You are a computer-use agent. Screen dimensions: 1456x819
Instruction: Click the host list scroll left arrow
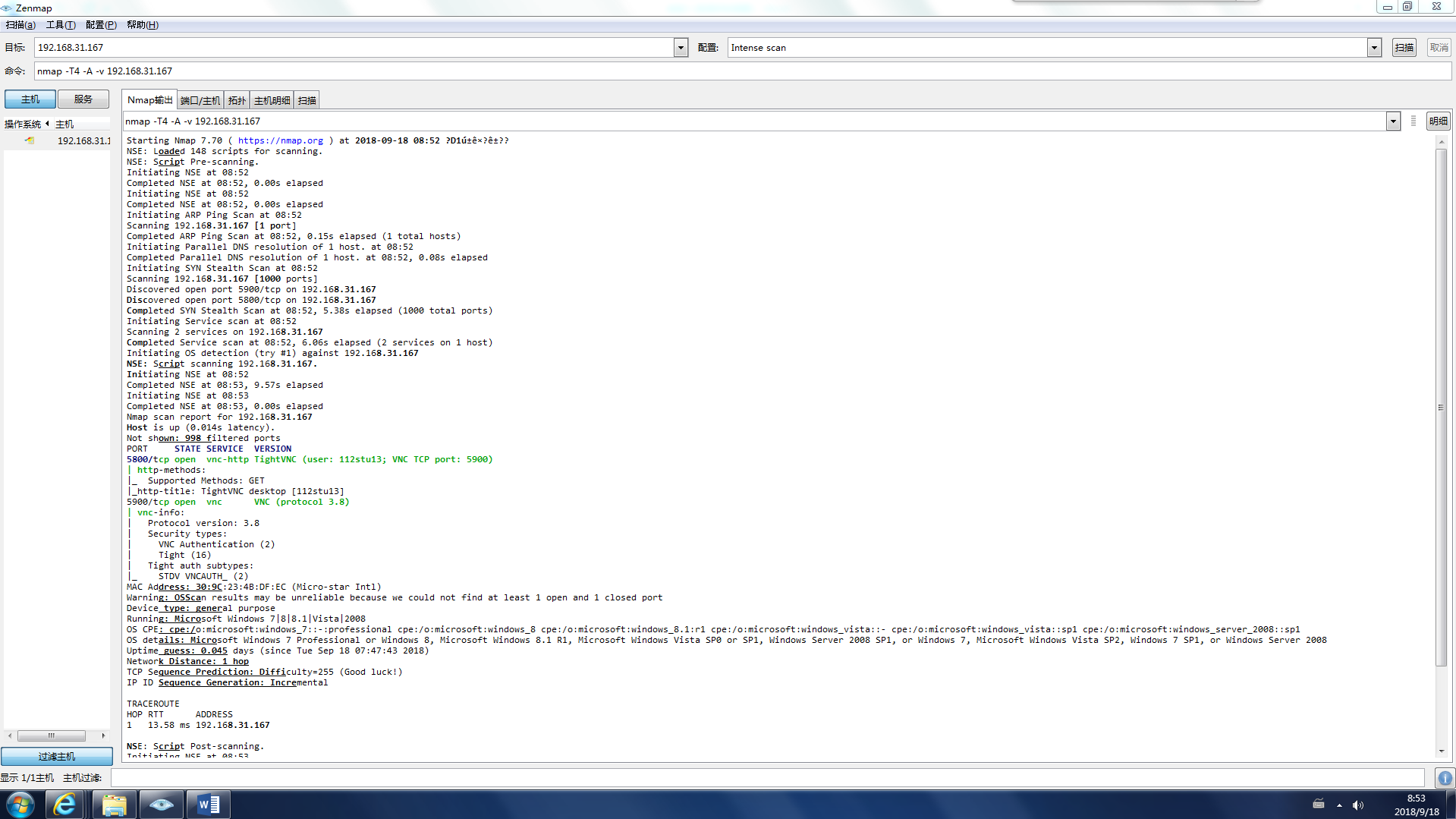point(10,736)
